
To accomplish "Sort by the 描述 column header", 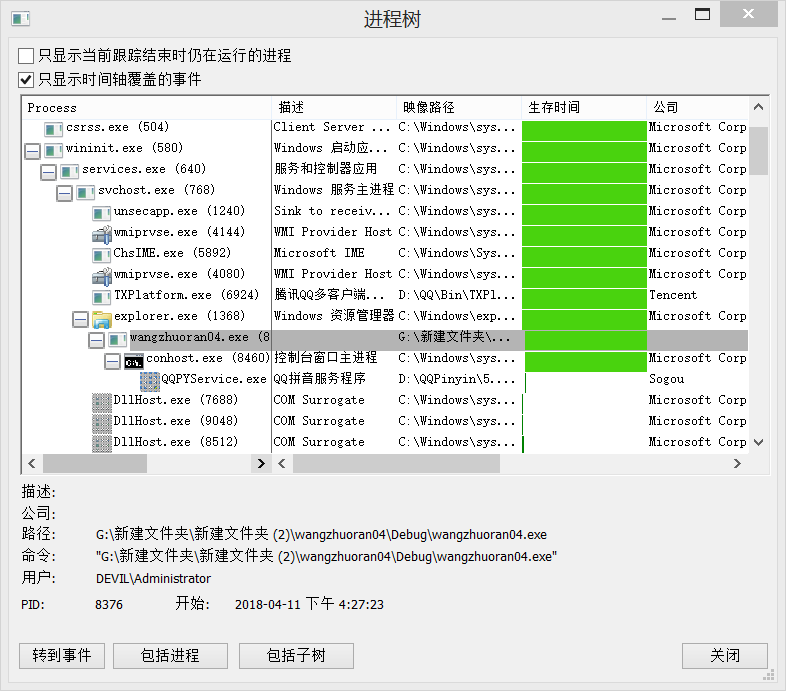I will [x=334, y=108].
